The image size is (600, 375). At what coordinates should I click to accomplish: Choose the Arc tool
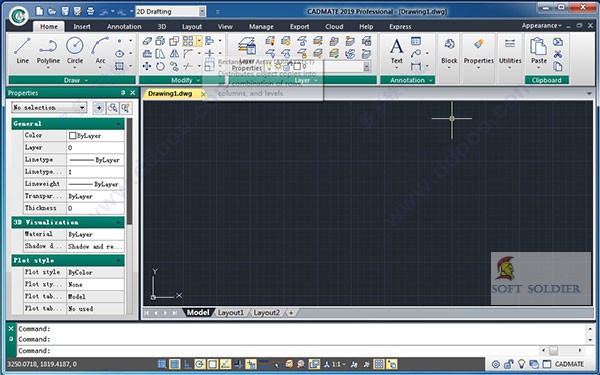coord(100,50)
